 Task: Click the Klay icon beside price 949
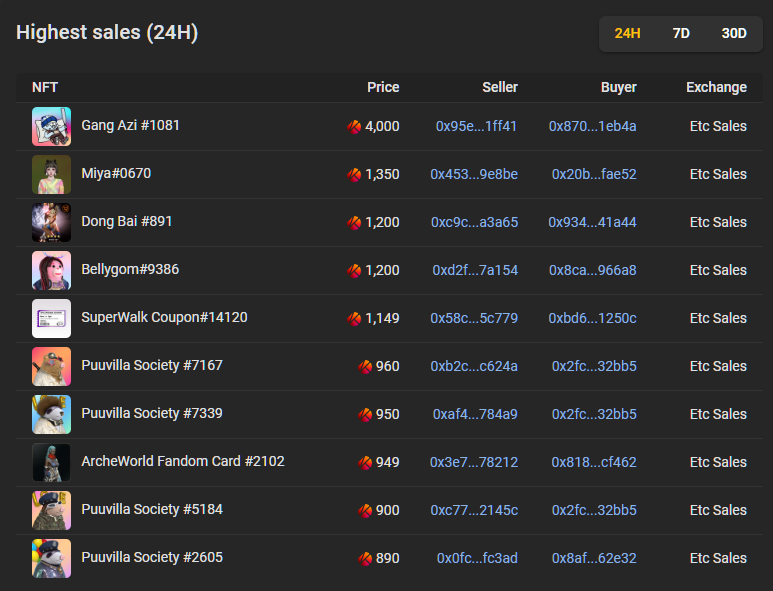point(365,462)
